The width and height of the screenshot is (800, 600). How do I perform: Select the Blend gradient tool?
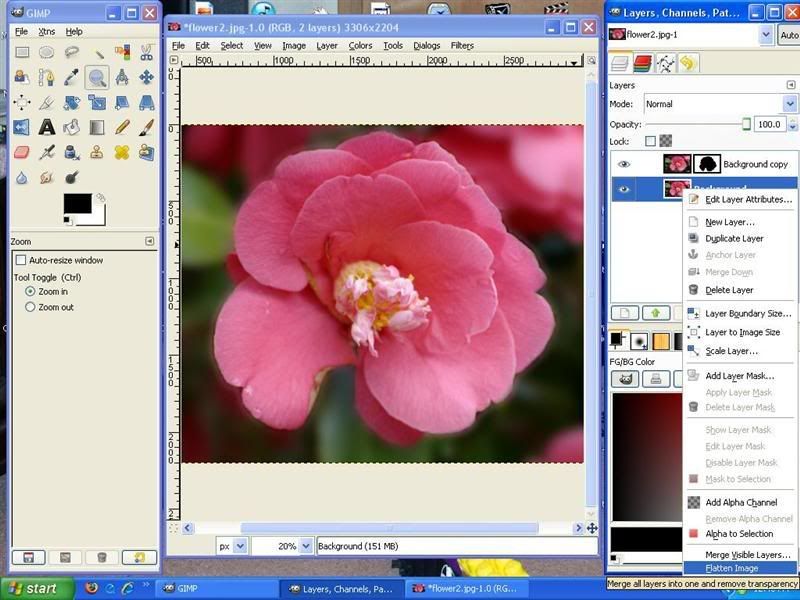click(x=96, y=127)
